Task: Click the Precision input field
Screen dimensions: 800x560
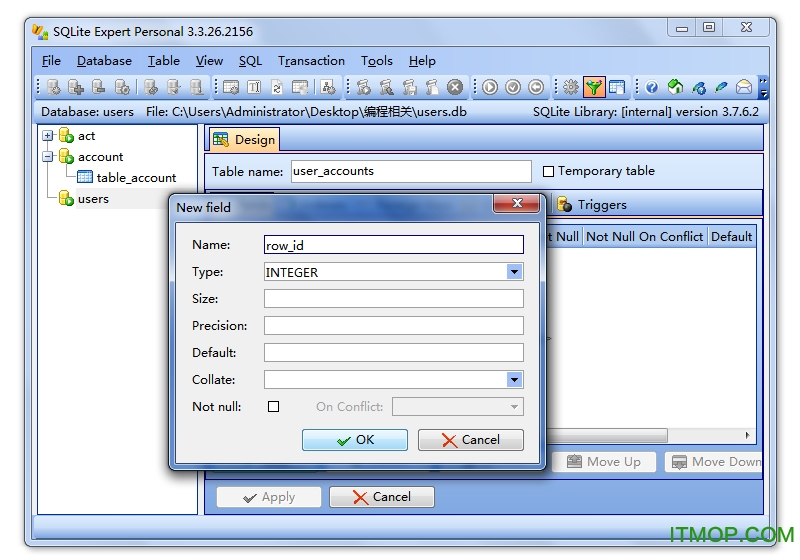Action: [393, 325]
